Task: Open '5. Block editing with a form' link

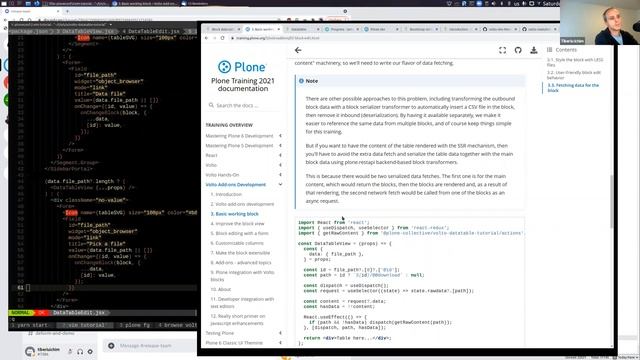Action: tap(240, 233)
